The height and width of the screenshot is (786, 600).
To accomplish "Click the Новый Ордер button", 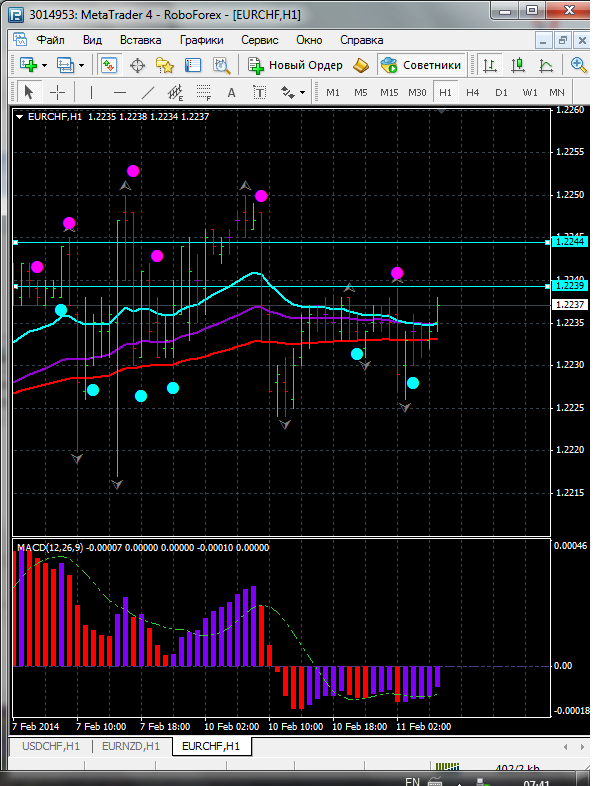I will coord(295,65).
